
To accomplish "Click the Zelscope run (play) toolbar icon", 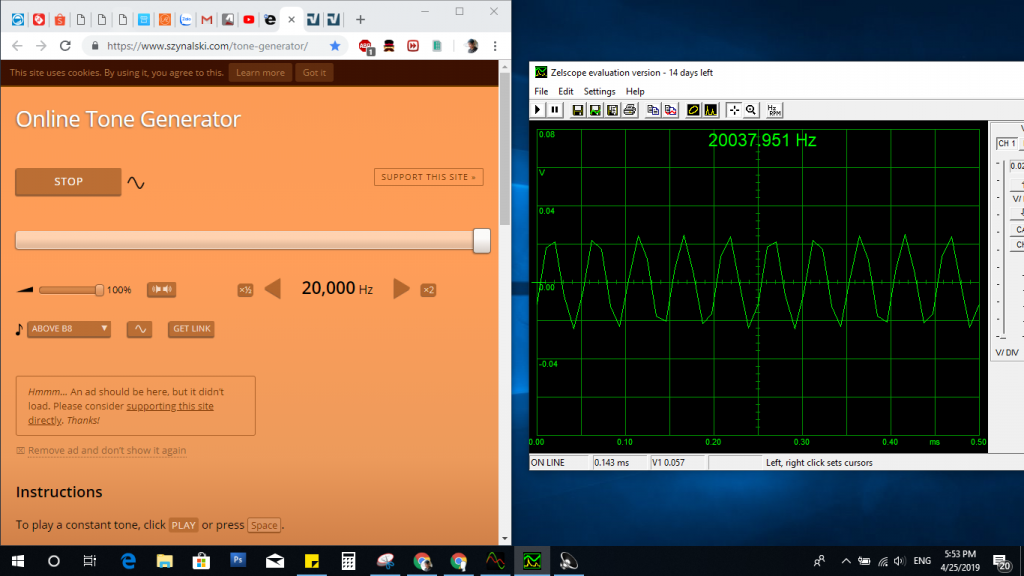I will [540, 110].
